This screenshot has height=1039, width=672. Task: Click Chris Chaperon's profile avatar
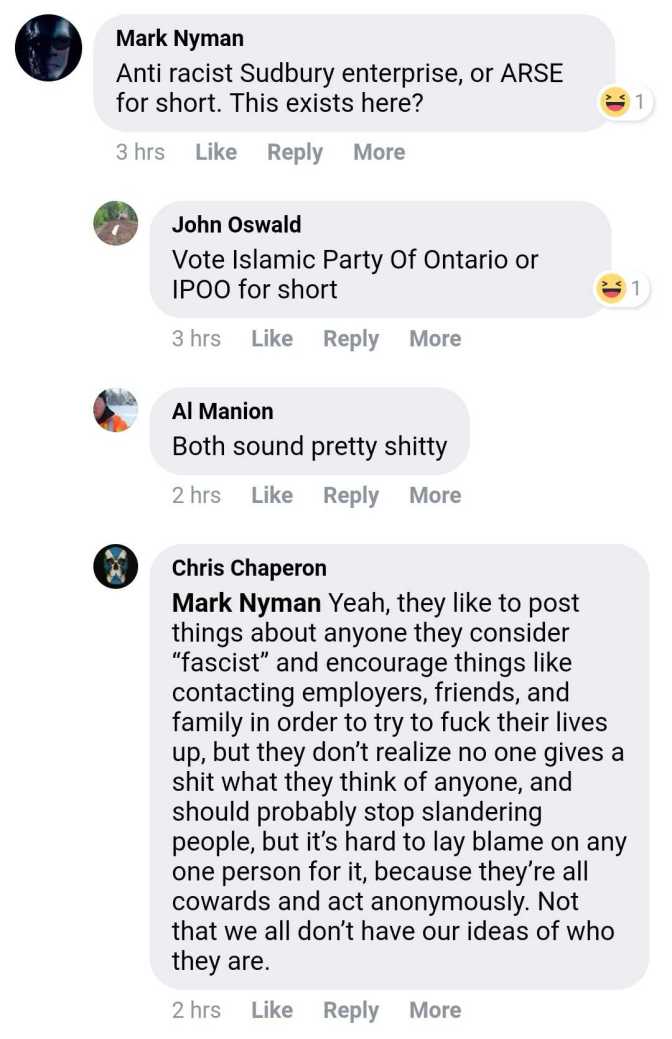[x=115, y=567]
